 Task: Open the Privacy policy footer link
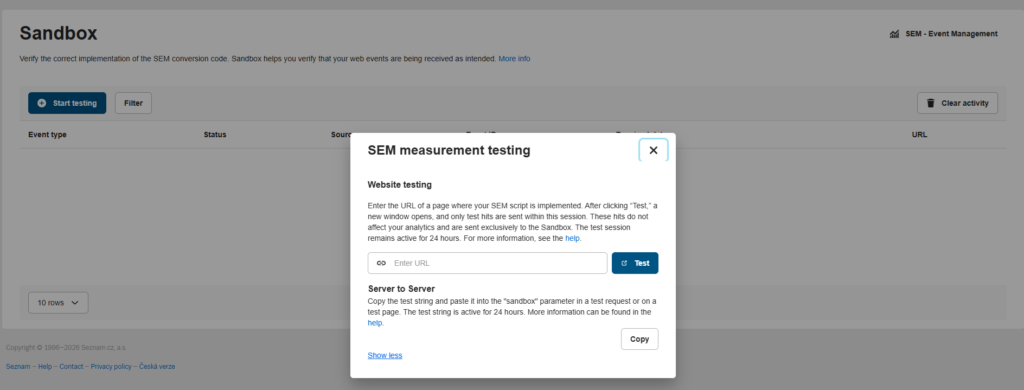tap(111, 366)
